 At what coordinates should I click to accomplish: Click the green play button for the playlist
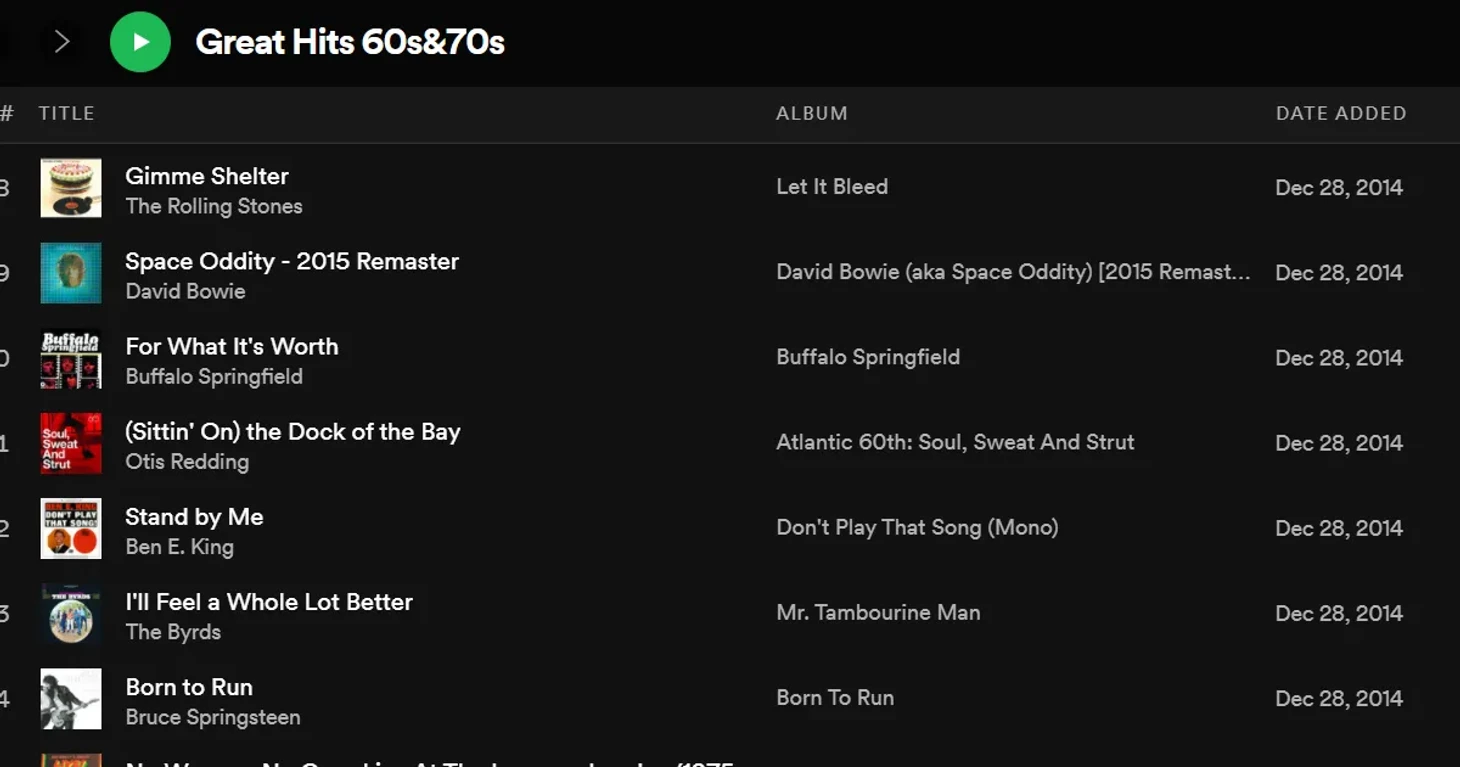tap(140, 42)
